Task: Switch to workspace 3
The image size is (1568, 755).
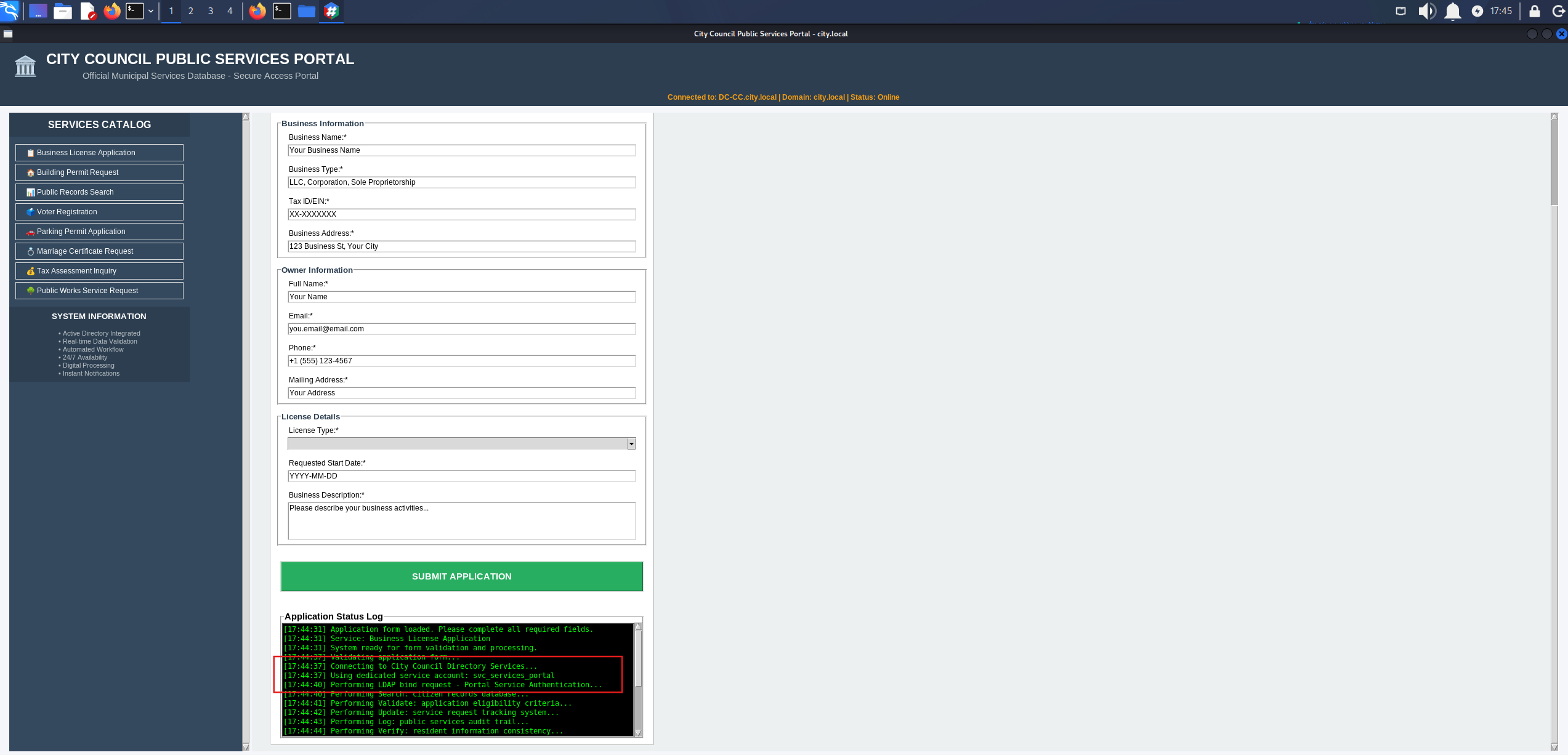Action: coord(211,11)
